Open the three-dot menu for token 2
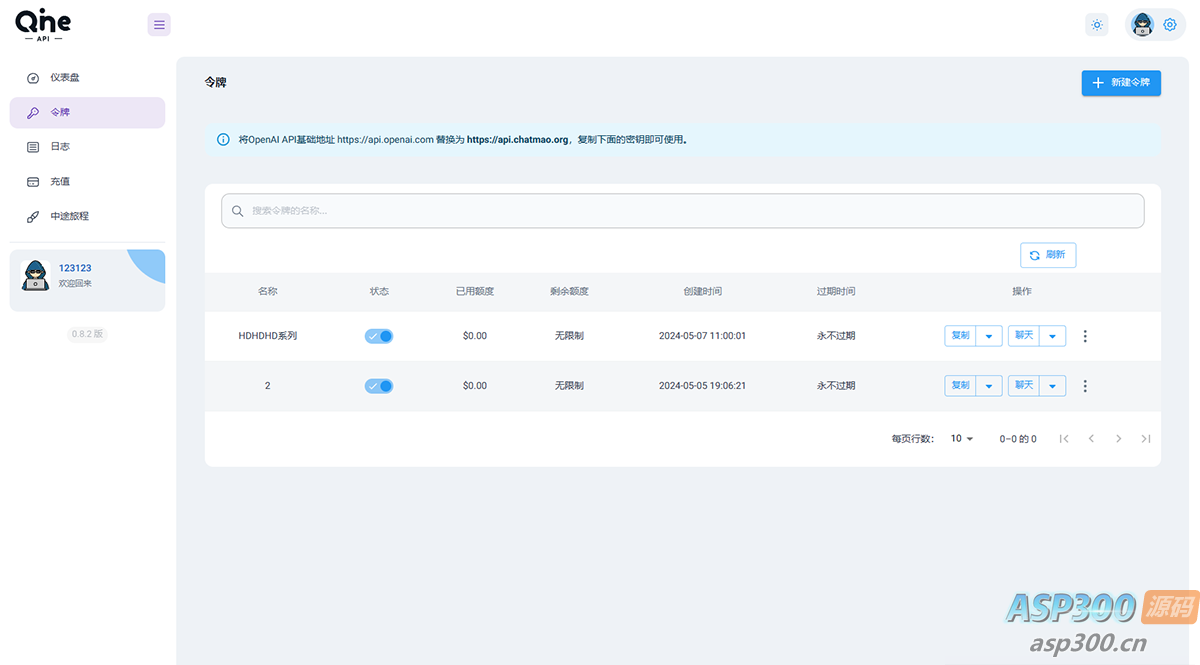Screen dimensions: 1200x665 tap(1085, 386)
